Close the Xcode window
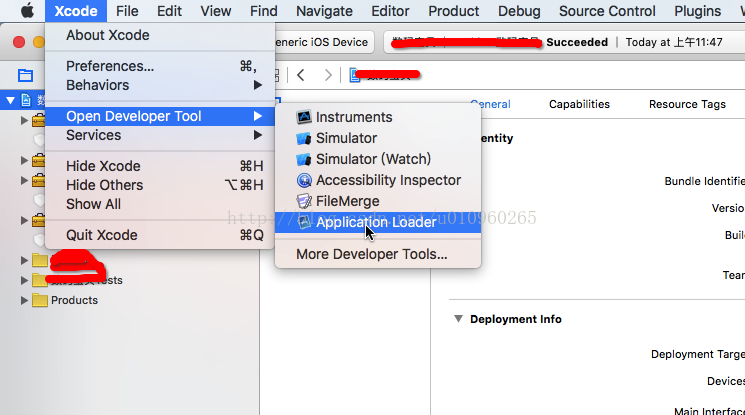Screen dimensions: 745x415 [19, 42]
